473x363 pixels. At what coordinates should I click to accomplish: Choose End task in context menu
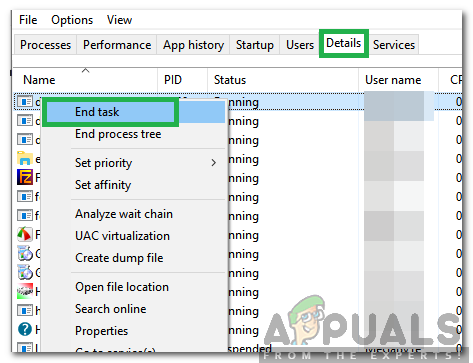click(x=134, y=112)
